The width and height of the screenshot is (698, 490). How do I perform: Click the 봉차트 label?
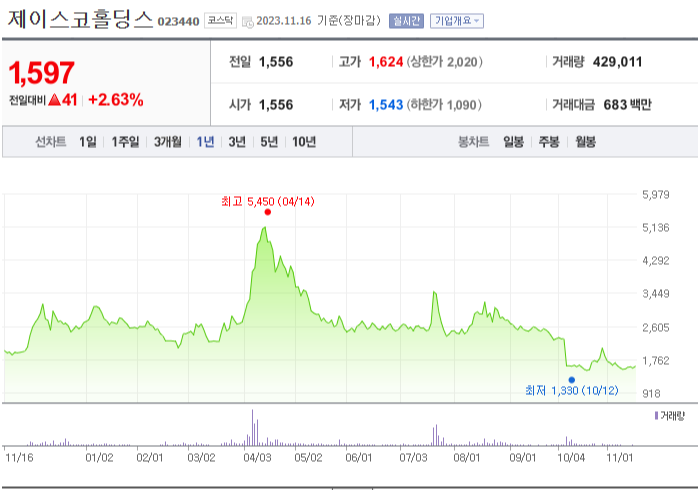[474, 142]
